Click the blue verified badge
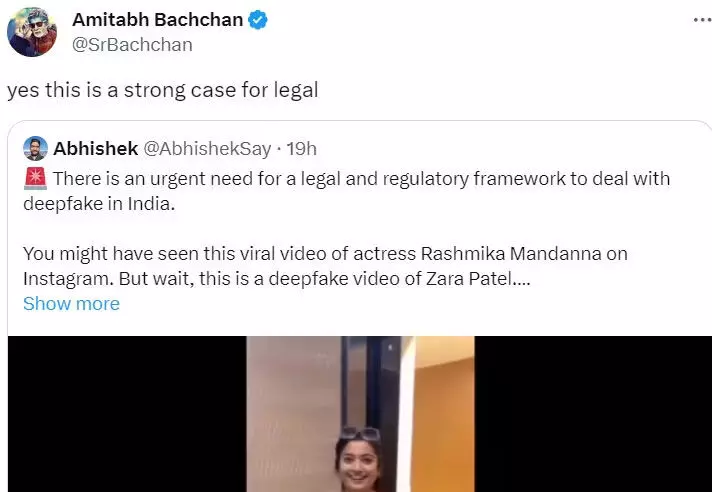712x492 pixels. click(x=257, y=20)
